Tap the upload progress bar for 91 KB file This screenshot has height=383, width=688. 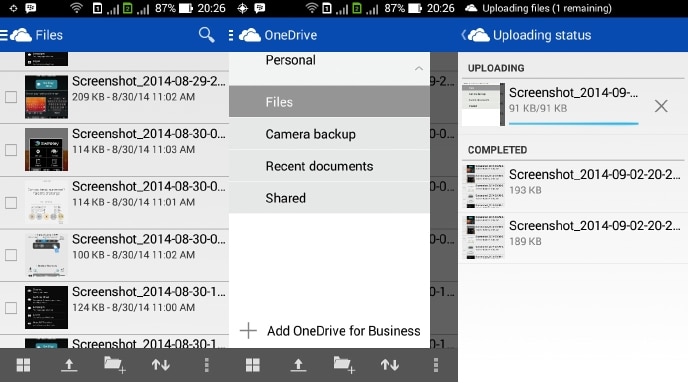573,124
